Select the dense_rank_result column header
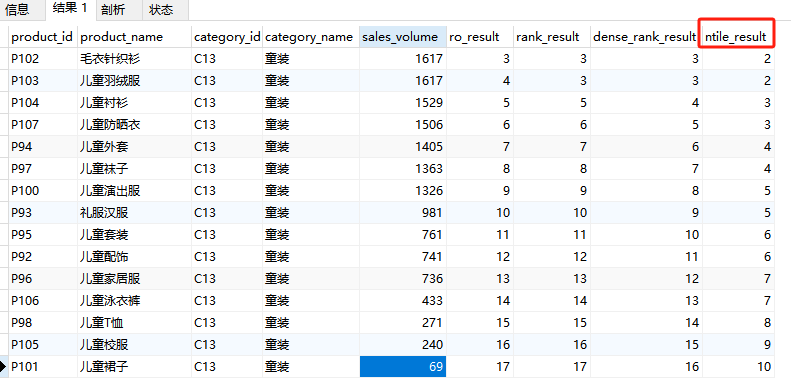Screen dimensions: 791x382 click(646, 37)
